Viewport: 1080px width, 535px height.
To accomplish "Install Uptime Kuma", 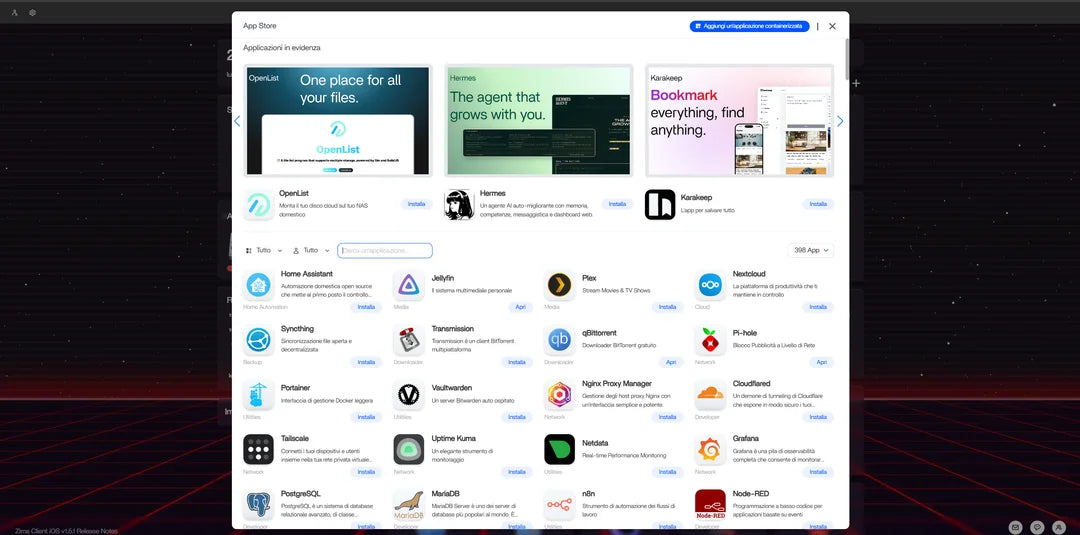I will (517, 472).
